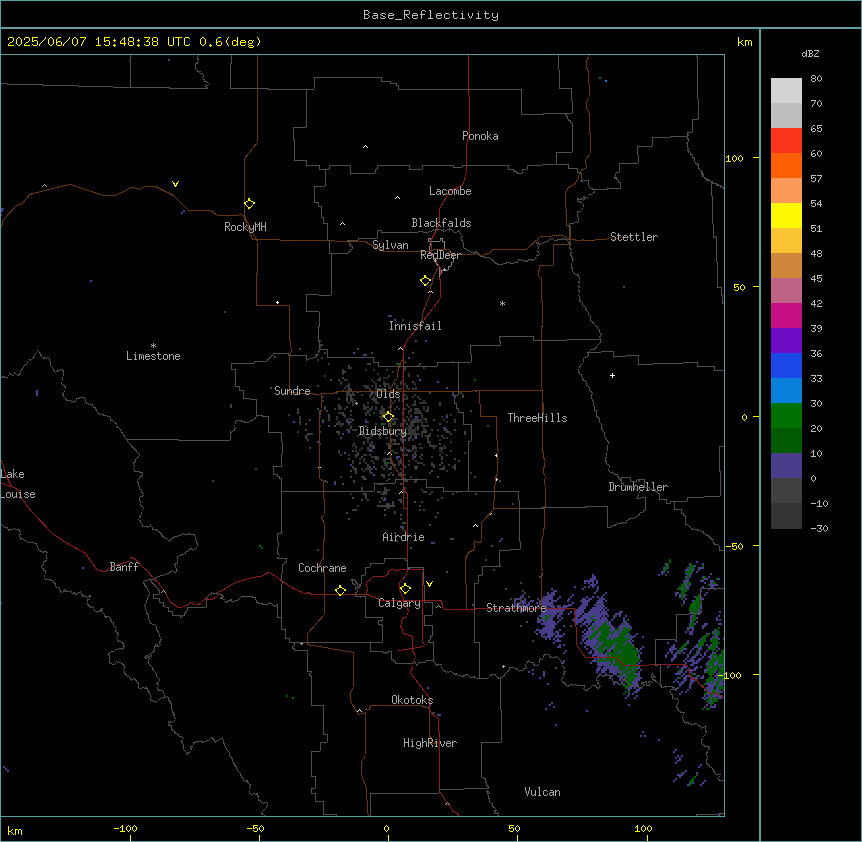Click the Vulcan town label

542,792
